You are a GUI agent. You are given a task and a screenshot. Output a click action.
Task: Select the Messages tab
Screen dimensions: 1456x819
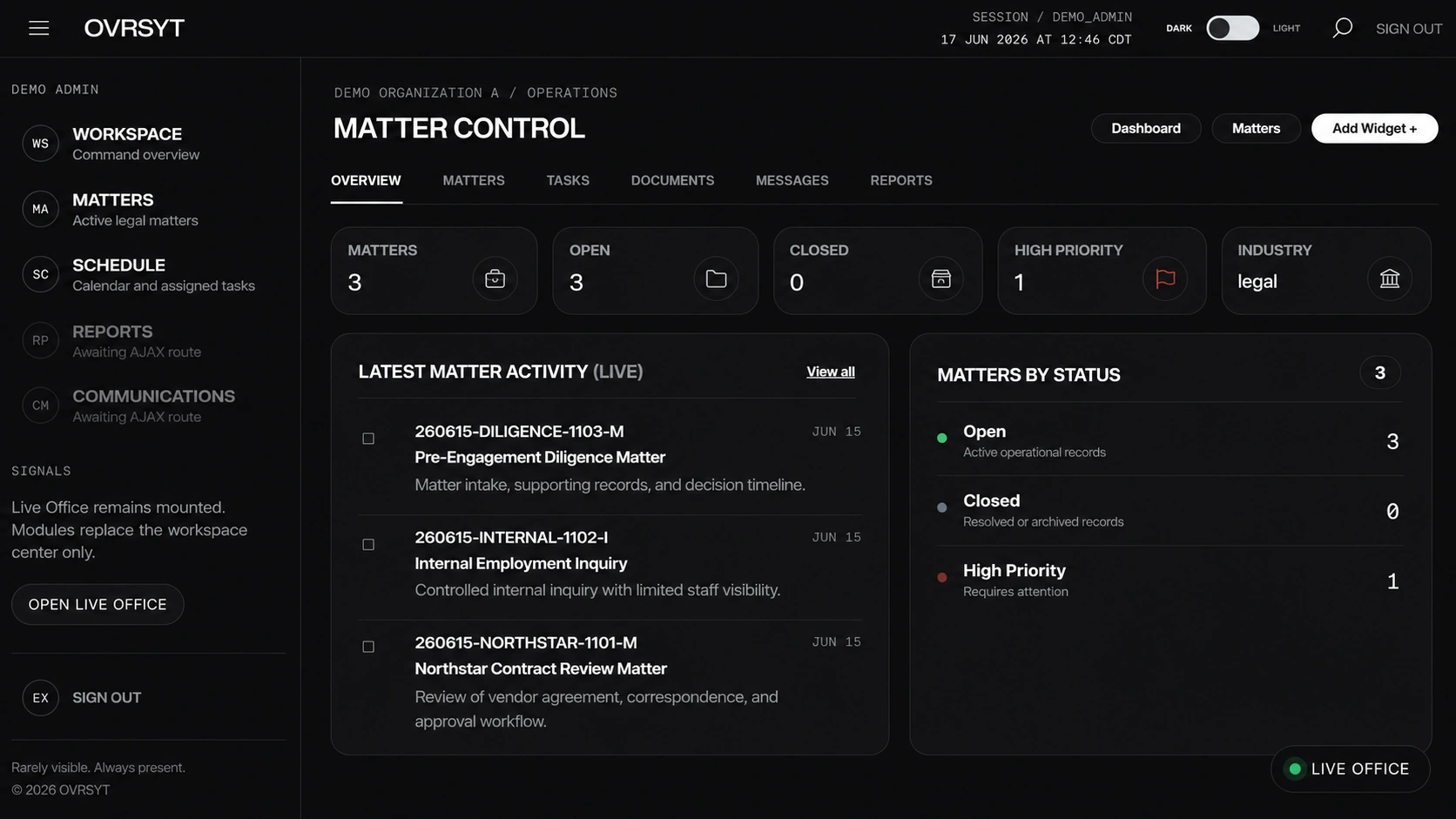pos(792,181)
